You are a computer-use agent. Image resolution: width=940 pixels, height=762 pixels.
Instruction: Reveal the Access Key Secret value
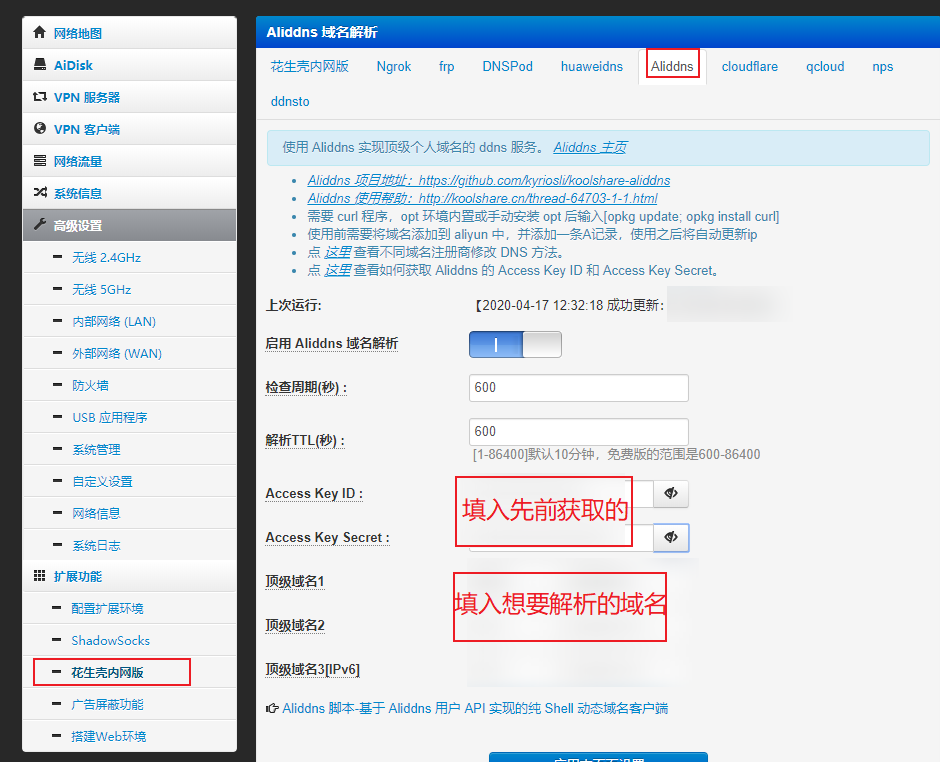(x=671, y=538)
